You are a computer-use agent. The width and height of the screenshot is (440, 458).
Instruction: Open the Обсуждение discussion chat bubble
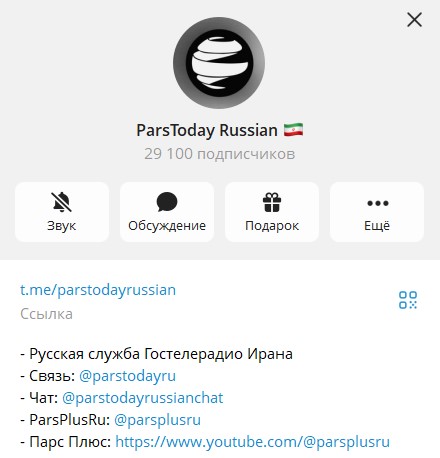[167, 202]
